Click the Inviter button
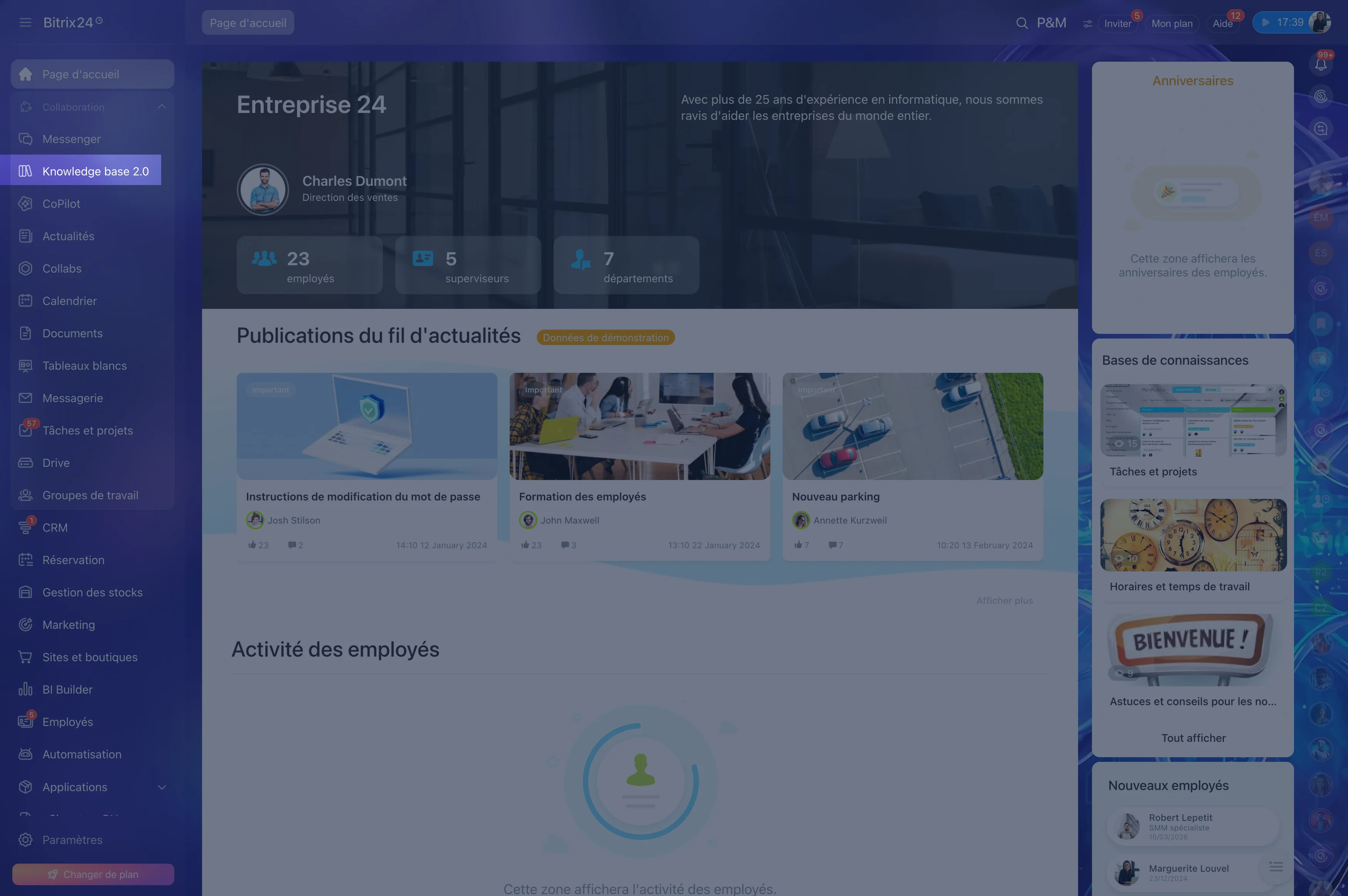 (x=1117, y=24)
